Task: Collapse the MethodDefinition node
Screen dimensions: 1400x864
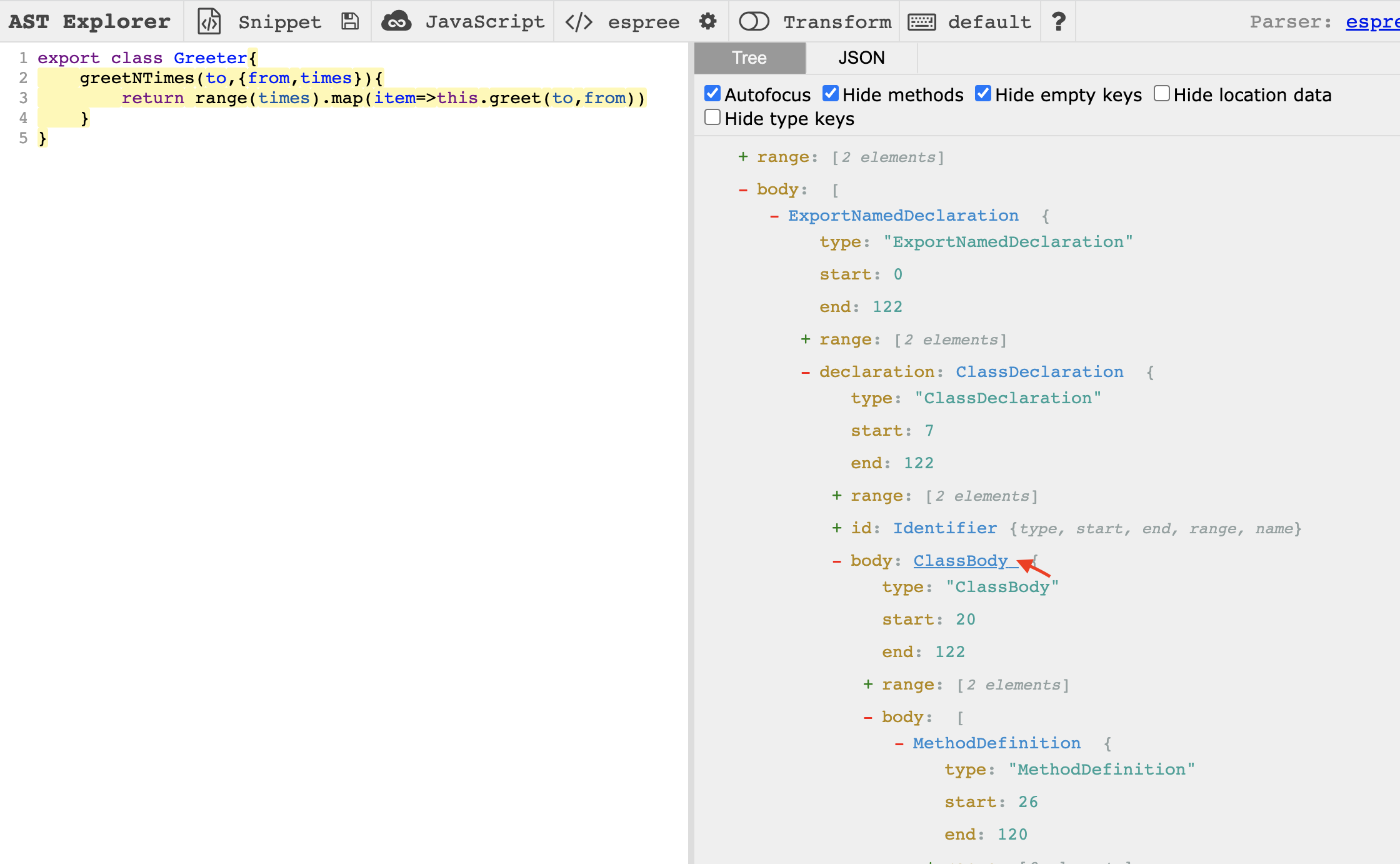Action: pyautogui.click(x=899, y=743)
